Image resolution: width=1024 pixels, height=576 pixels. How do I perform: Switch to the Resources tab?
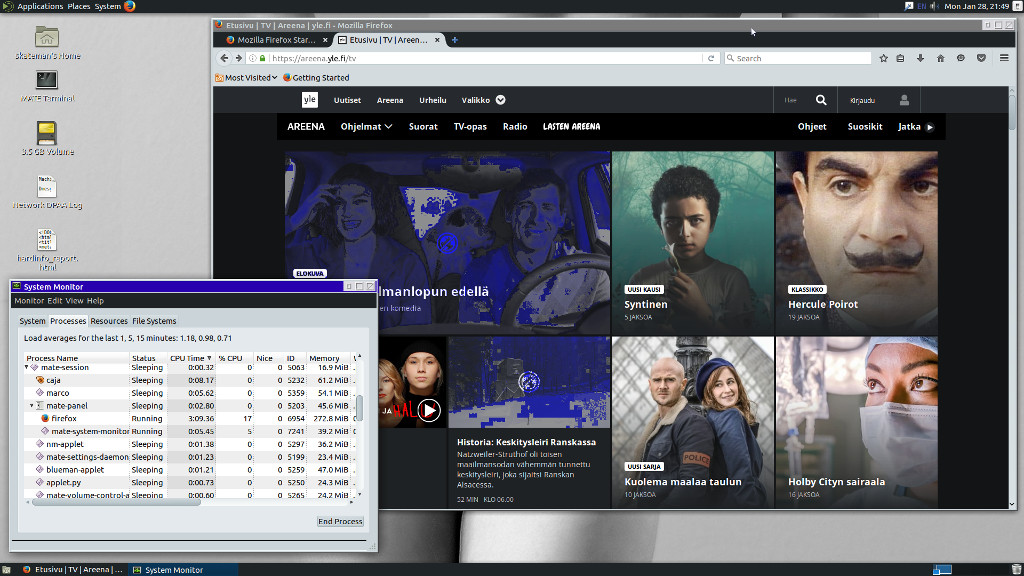coord(108,321)
